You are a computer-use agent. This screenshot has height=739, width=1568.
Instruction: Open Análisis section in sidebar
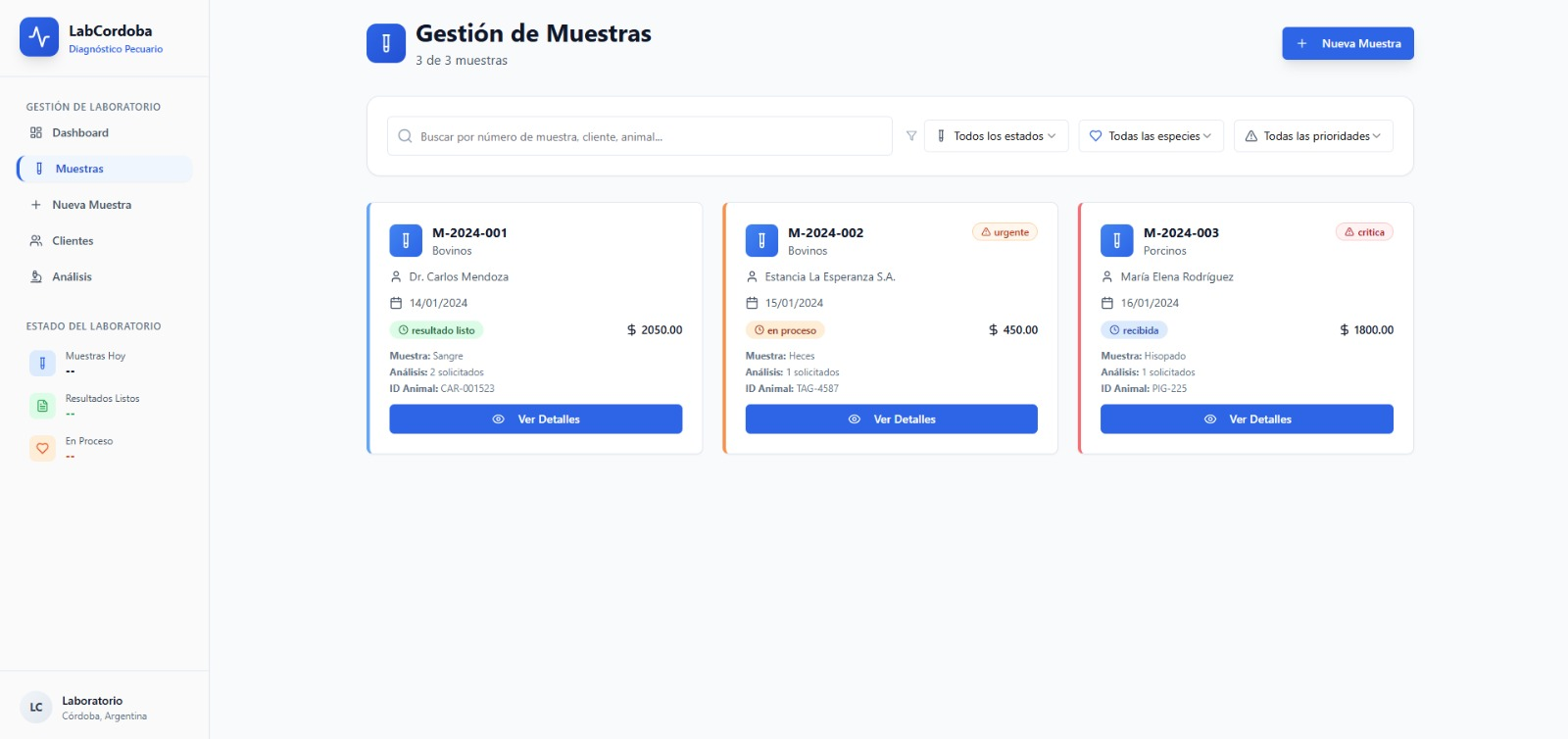point(105,276)
